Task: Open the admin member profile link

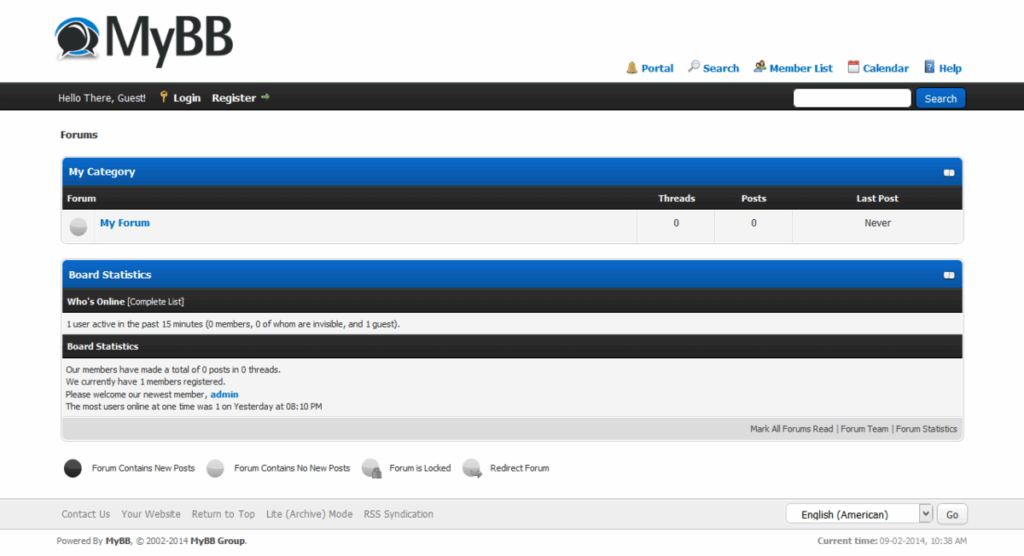Action: click(224, 394)
